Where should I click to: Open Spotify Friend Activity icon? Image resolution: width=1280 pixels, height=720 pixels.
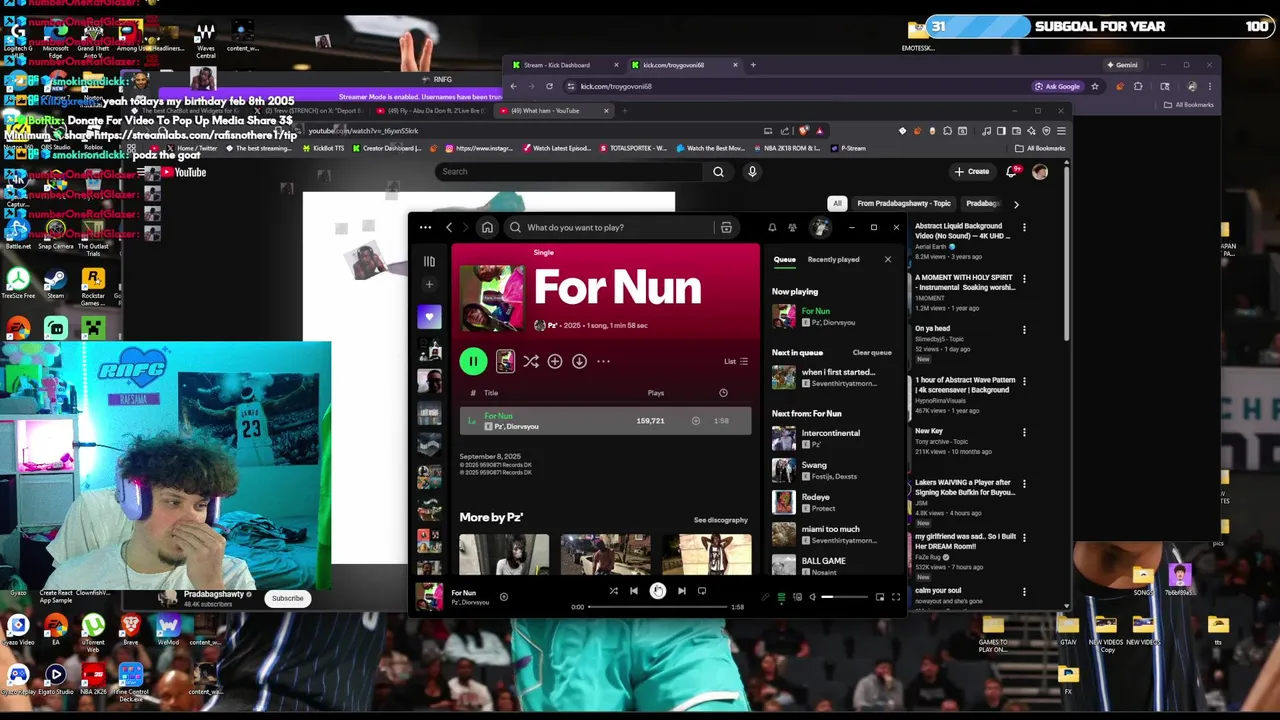[792, 227]
